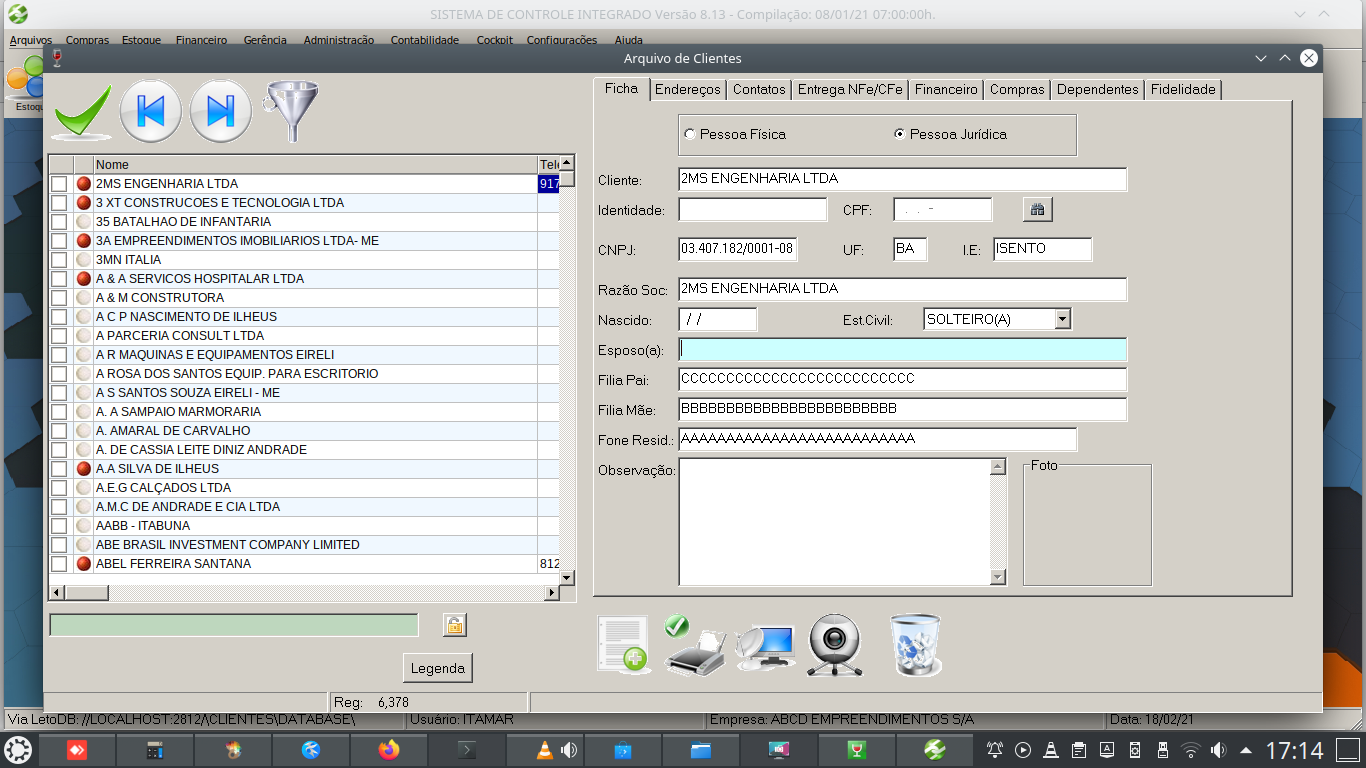Expand the Est.Civil dropdown
Screen dimensions: 1366x768
(x=1062, y=319)
